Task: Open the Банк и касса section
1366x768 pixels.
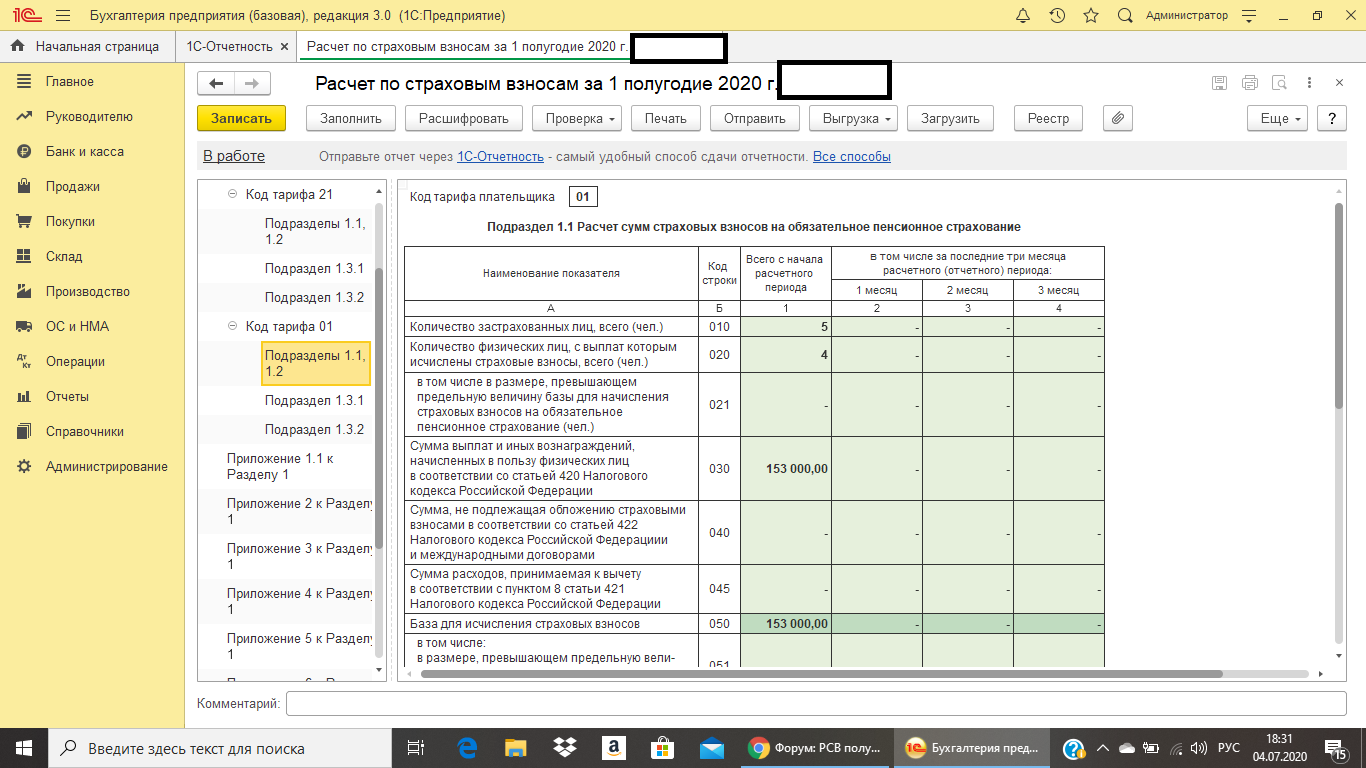Action: 84,151
